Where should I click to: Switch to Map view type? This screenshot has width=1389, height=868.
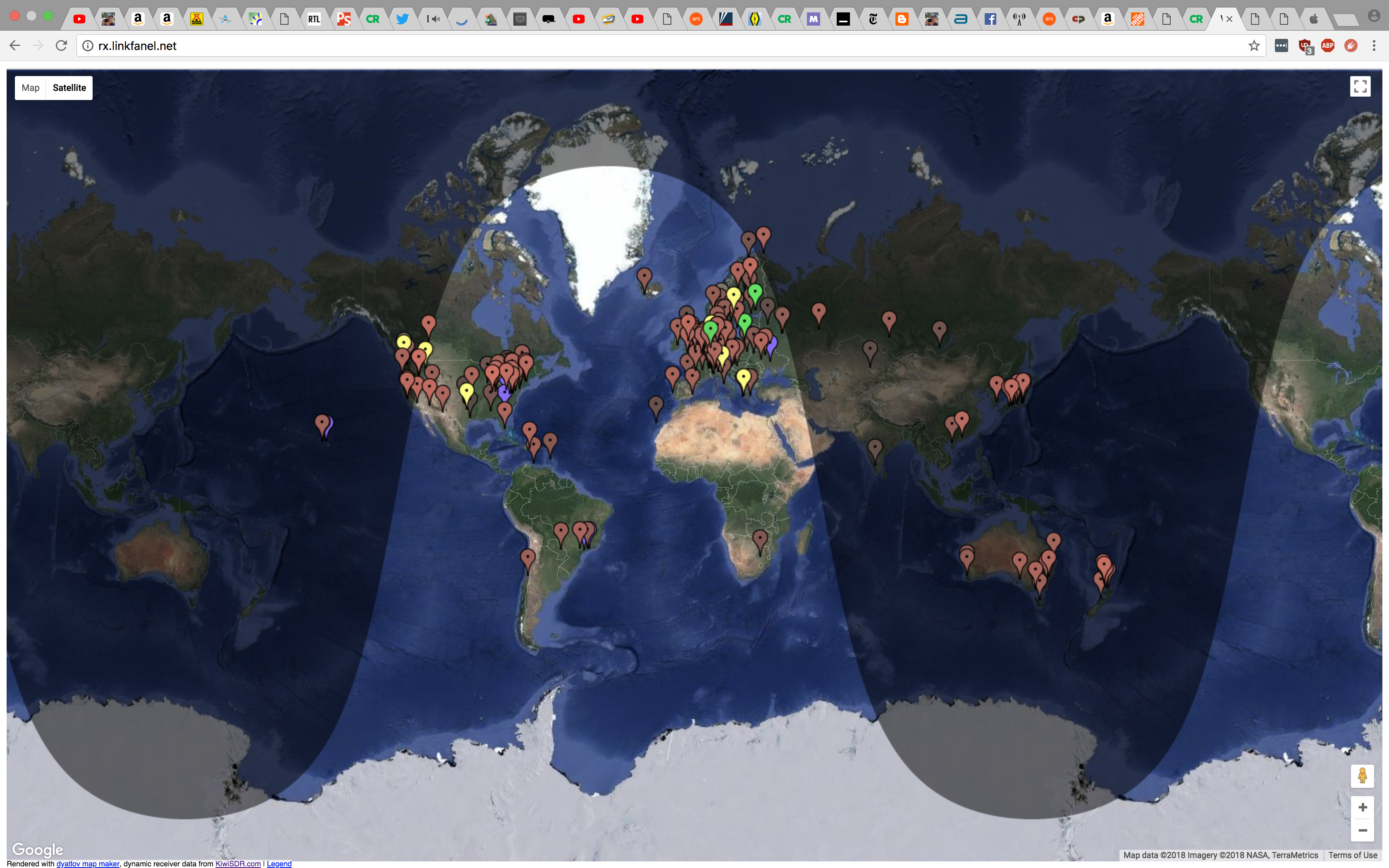[x=31, y=88]
